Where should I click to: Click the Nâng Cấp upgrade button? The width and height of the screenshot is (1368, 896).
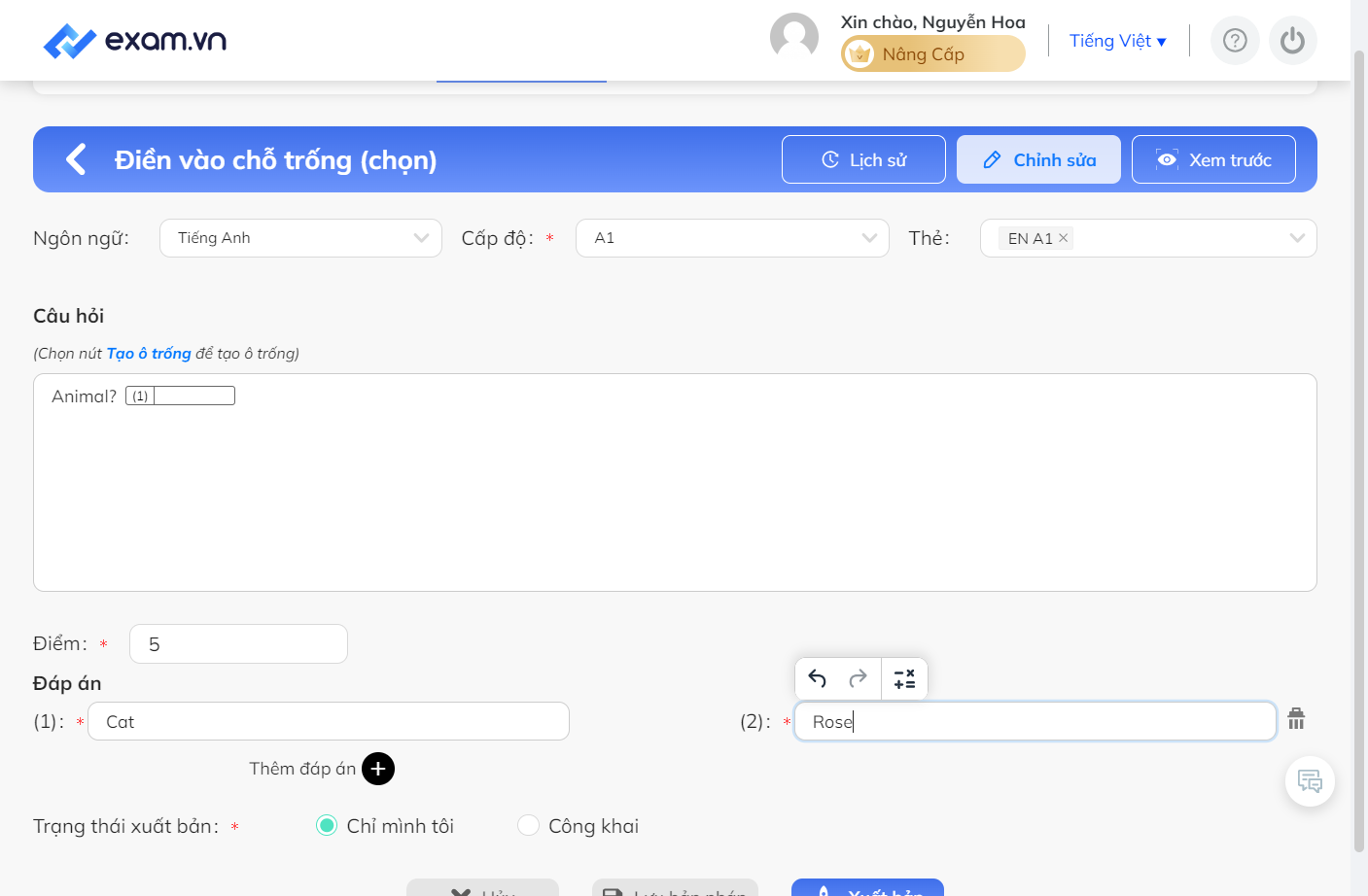click(932, 53)
